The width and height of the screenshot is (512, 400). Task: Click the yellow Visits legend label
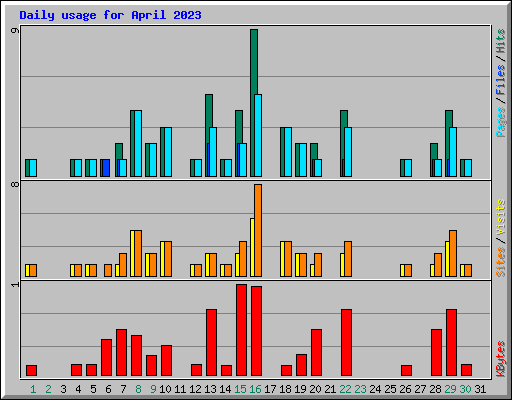500,217
